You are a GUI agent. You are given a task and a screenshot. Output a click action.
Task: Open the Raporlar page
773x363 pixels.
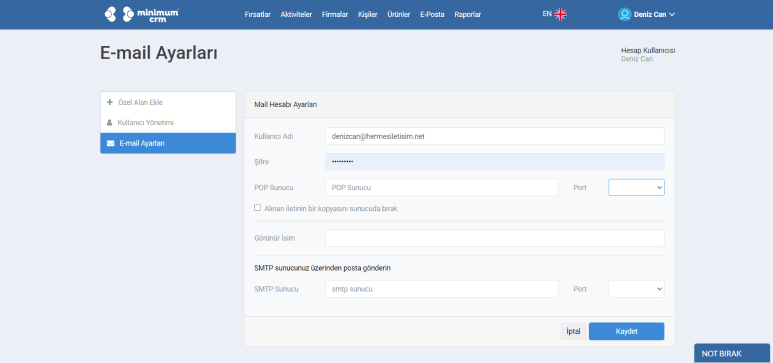(467, 15)
